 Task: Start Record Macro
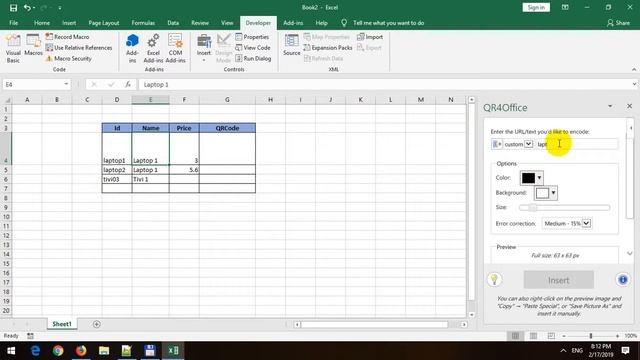point(67,37)
